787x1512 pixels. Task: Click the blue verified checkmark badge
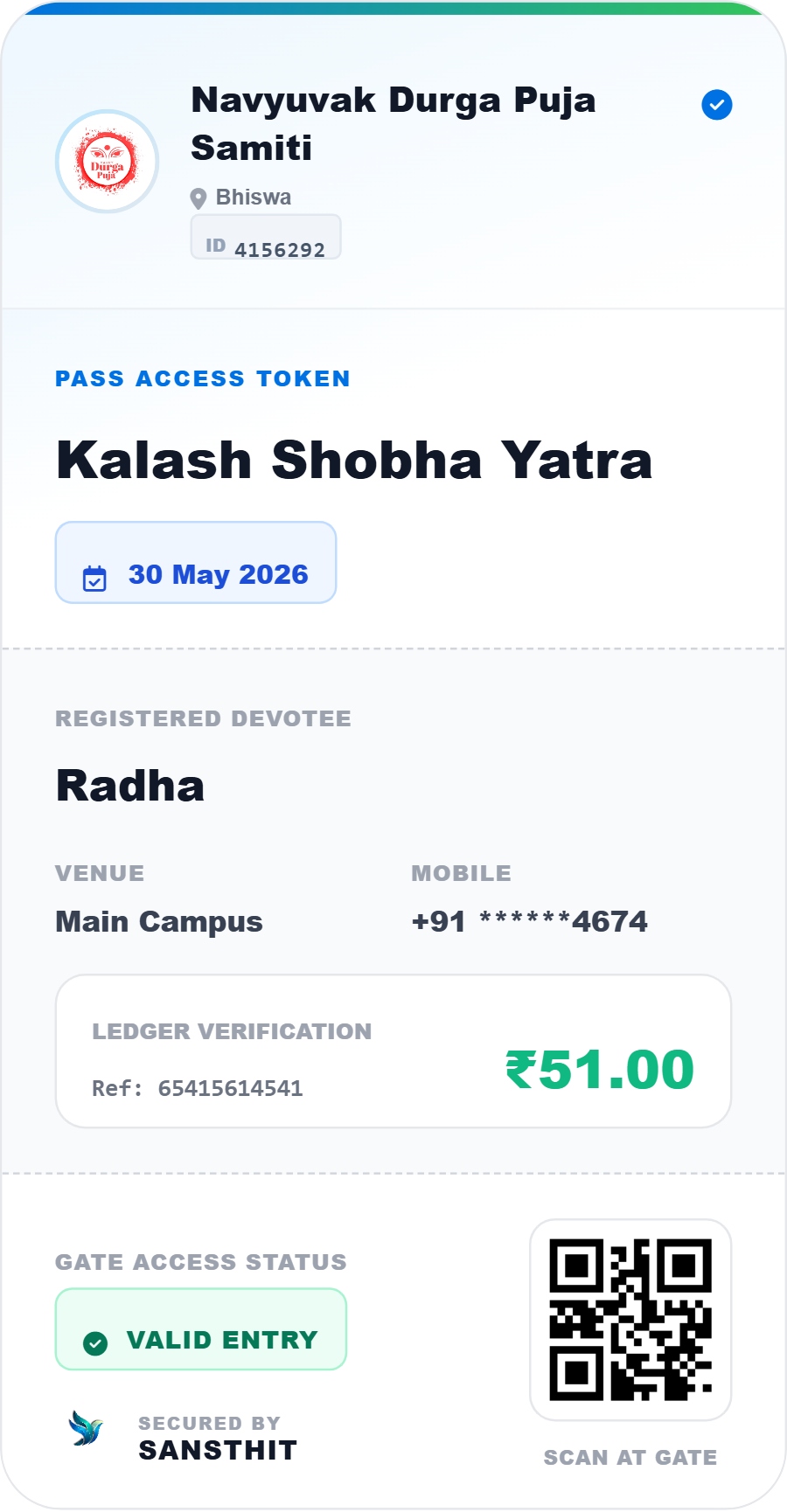pos(717,105)
